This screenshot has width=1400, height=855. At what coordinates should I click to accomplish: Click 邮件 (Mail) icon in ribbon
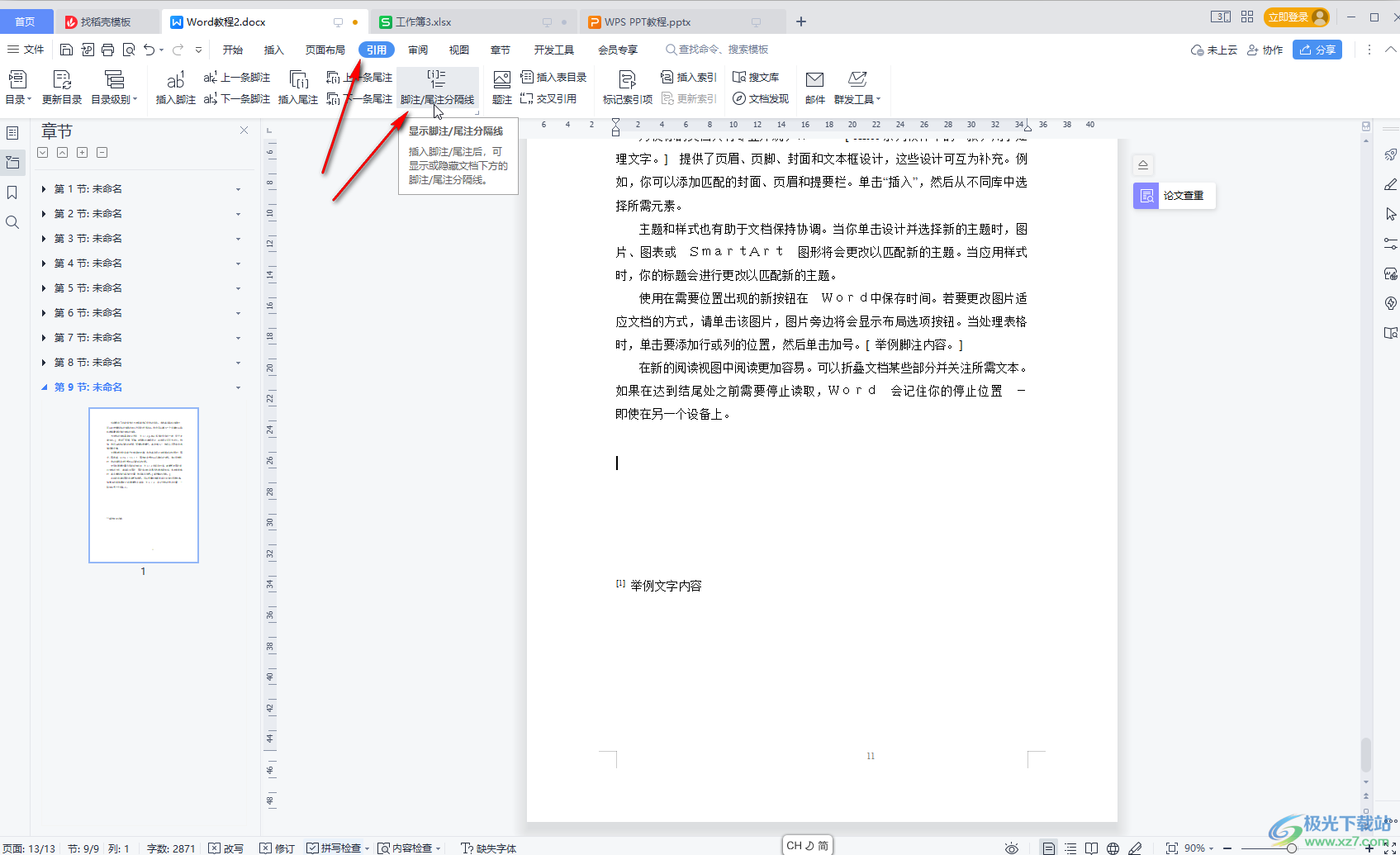click(x=815, y=87)
